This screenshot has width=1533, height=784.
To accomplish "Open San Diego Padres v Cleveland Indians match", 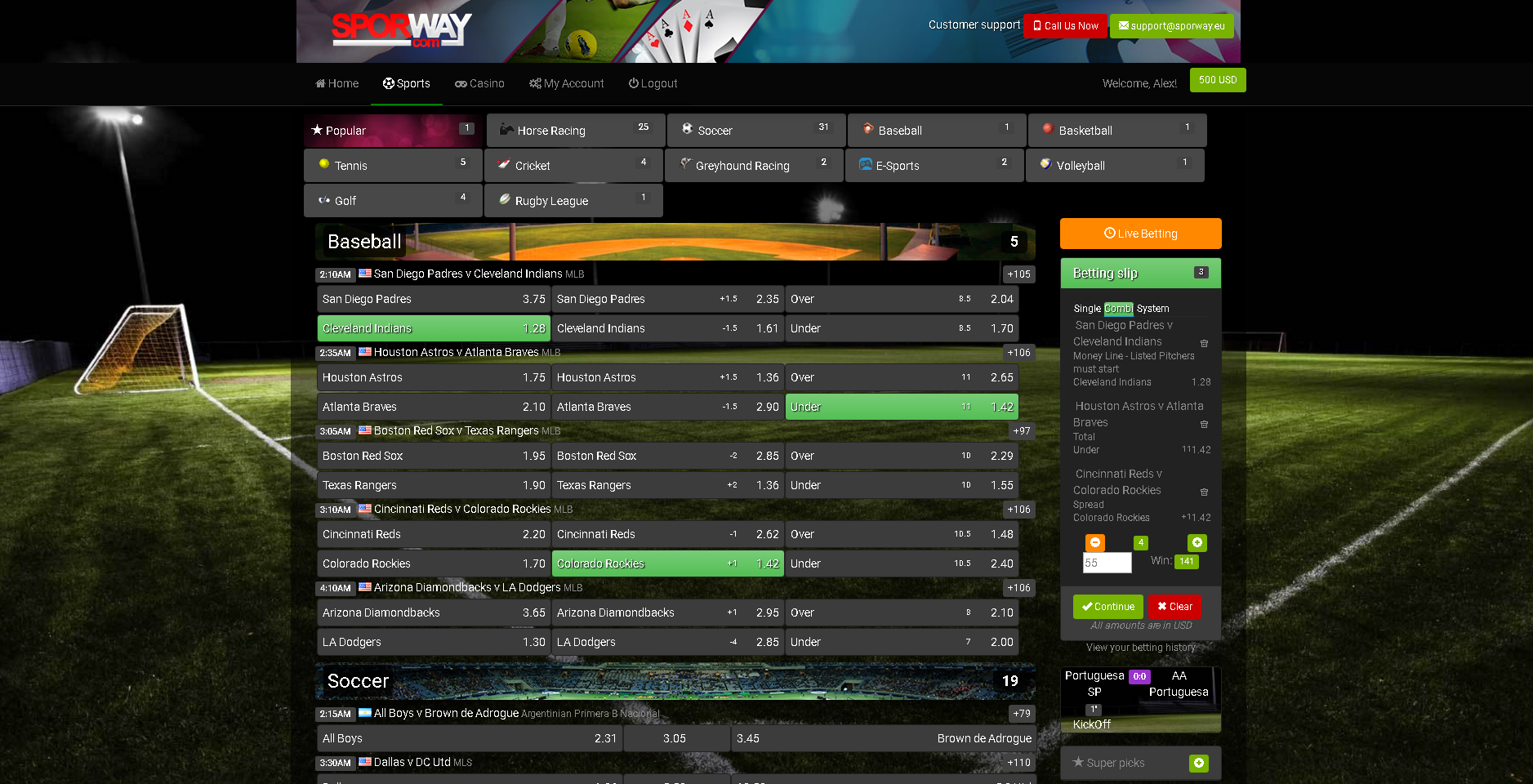I will (468, 274).
